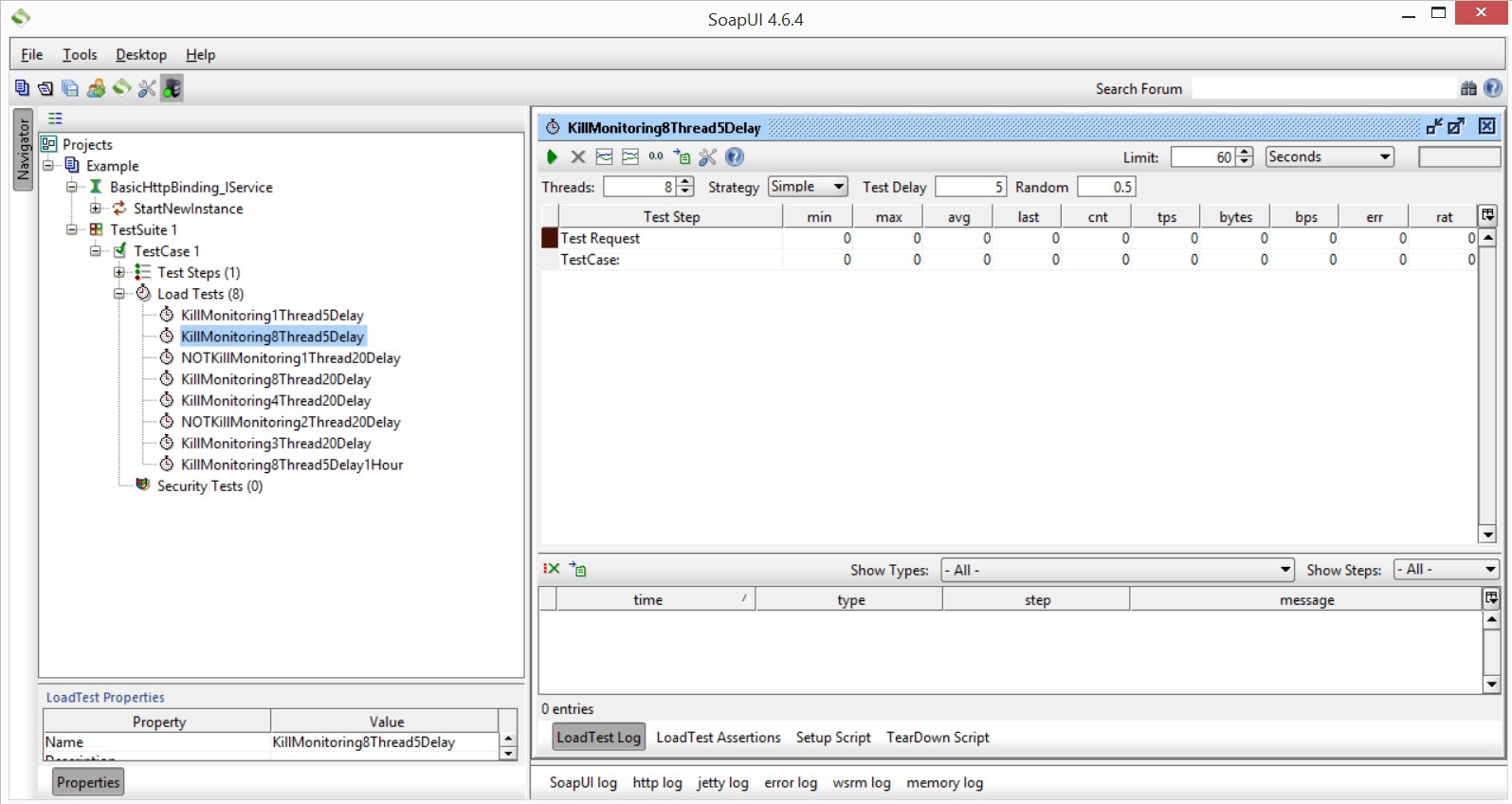Select NOTKillMonitoring1Thread20Delay load test
The image size is (1512, 804).
(x=290, y=357)
